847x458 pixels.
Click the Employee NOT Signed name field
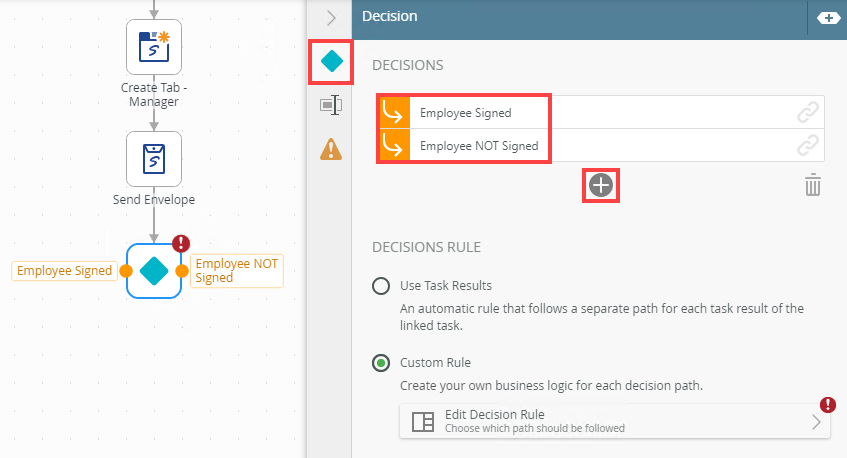coord(479,146)
